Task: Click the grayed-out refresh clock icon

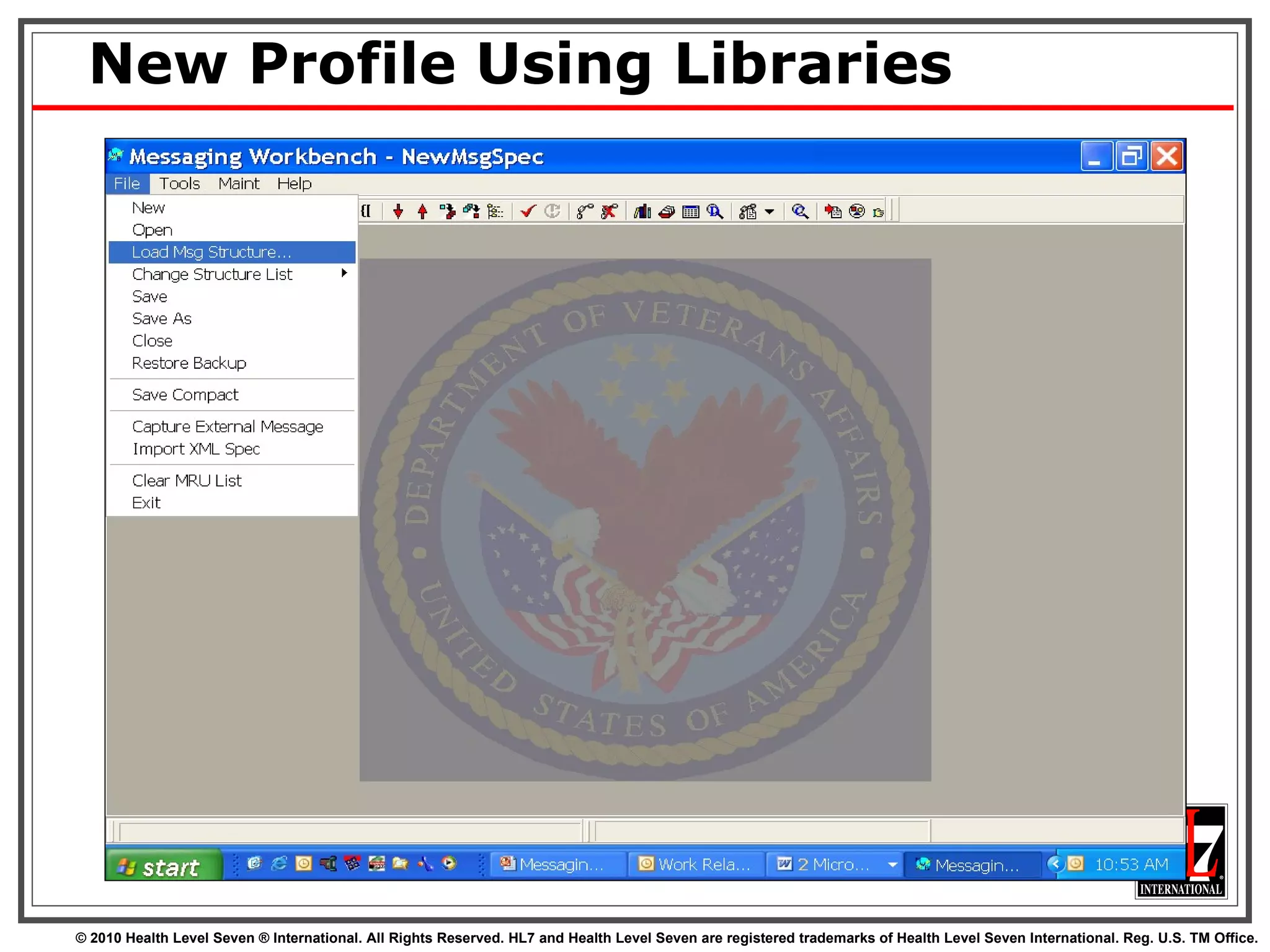Action: (552, 212)
